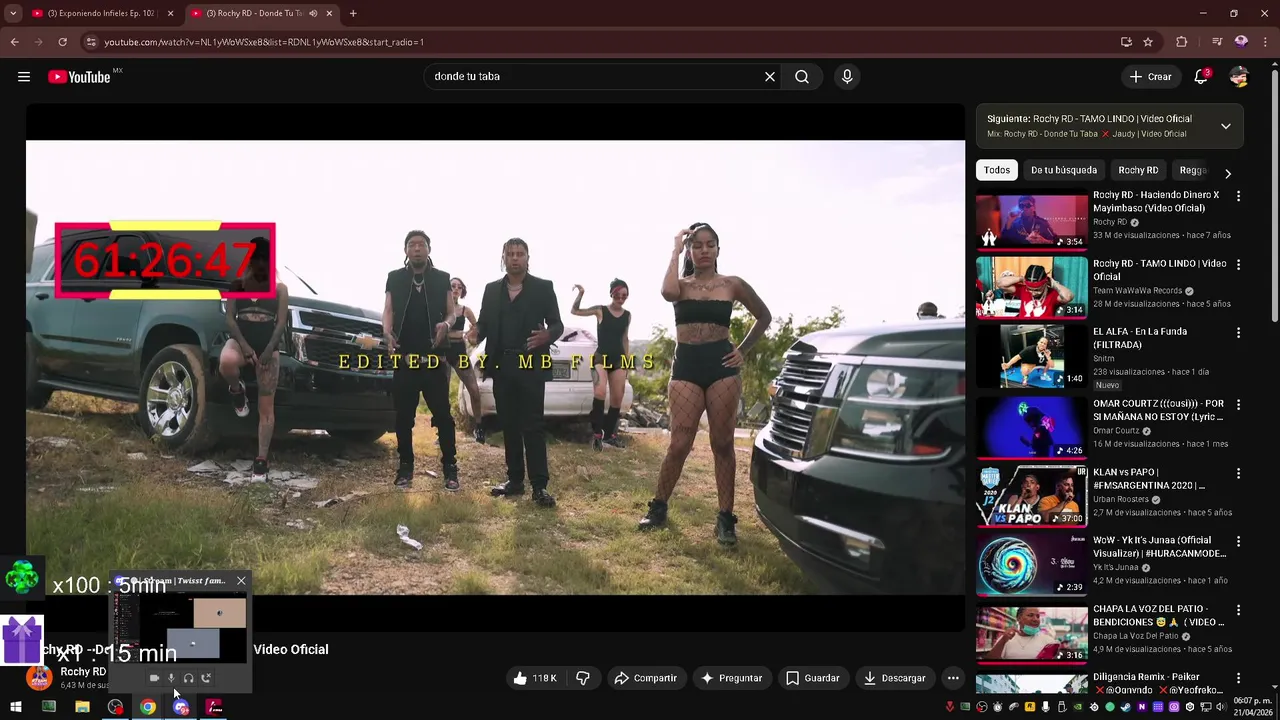The image size is (1280, 720).
Task: Clear the search text with the X
Action: point(770,77)
